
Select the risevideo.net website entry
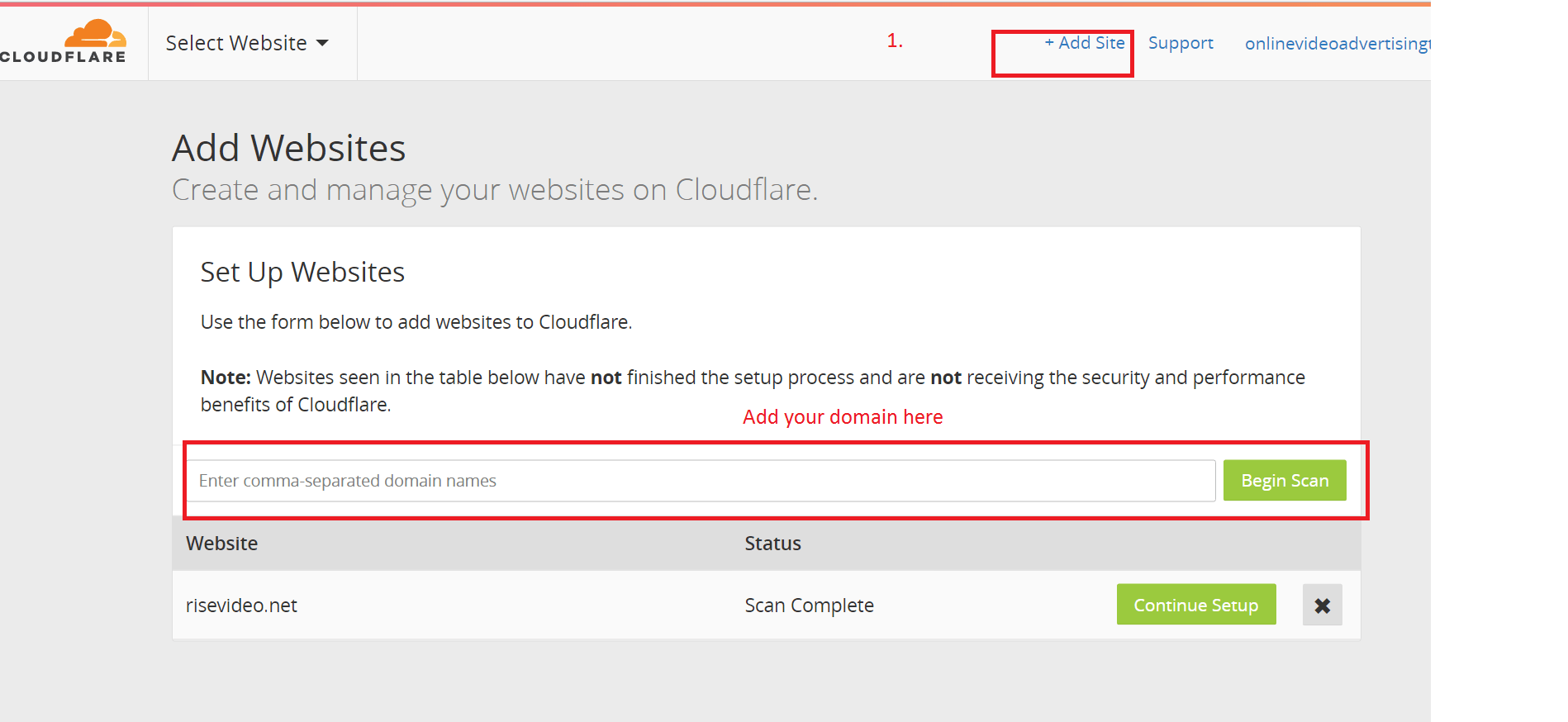[241, 606]
